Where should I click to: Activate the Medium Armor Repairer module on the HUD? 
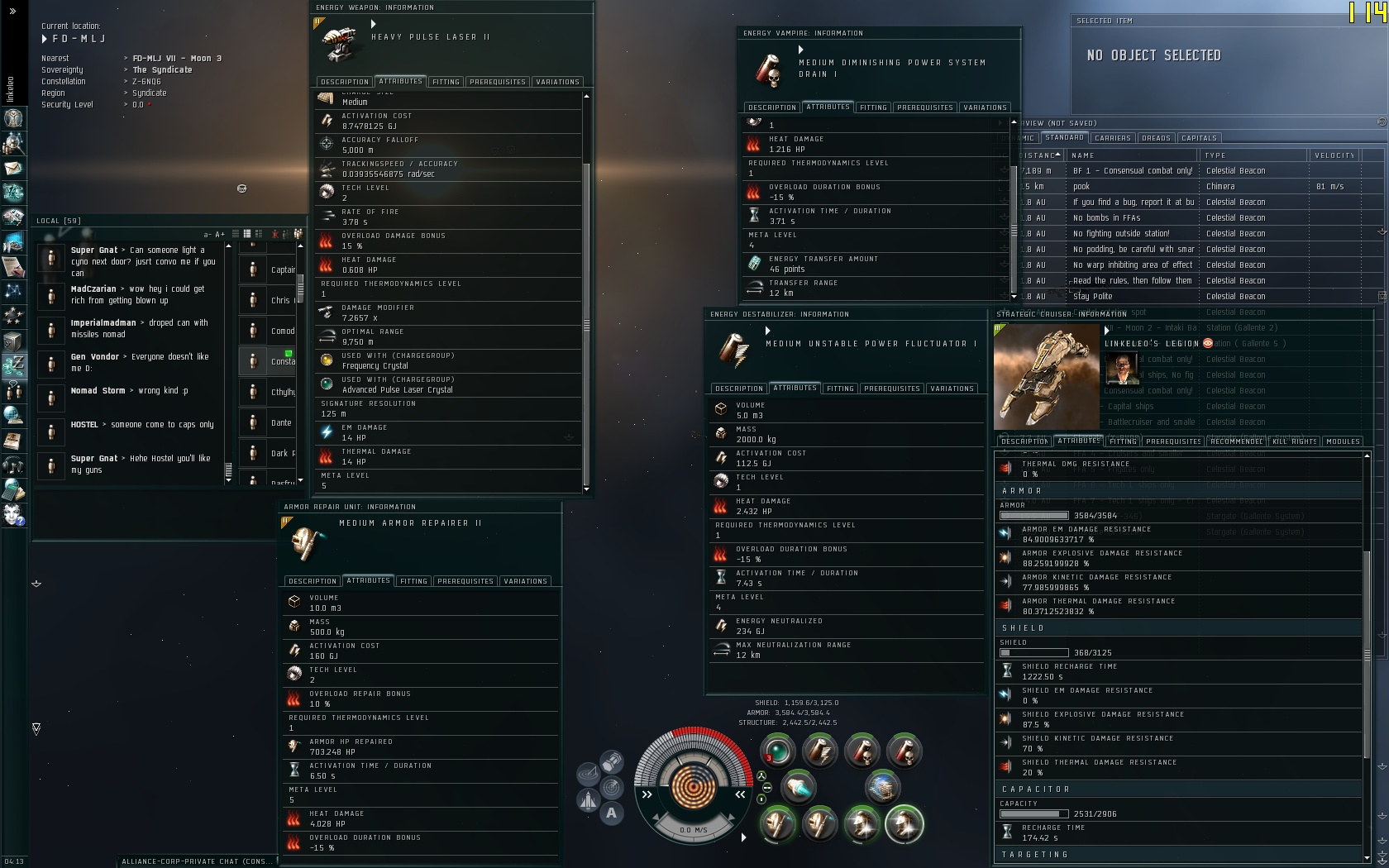tap(862, 824)
